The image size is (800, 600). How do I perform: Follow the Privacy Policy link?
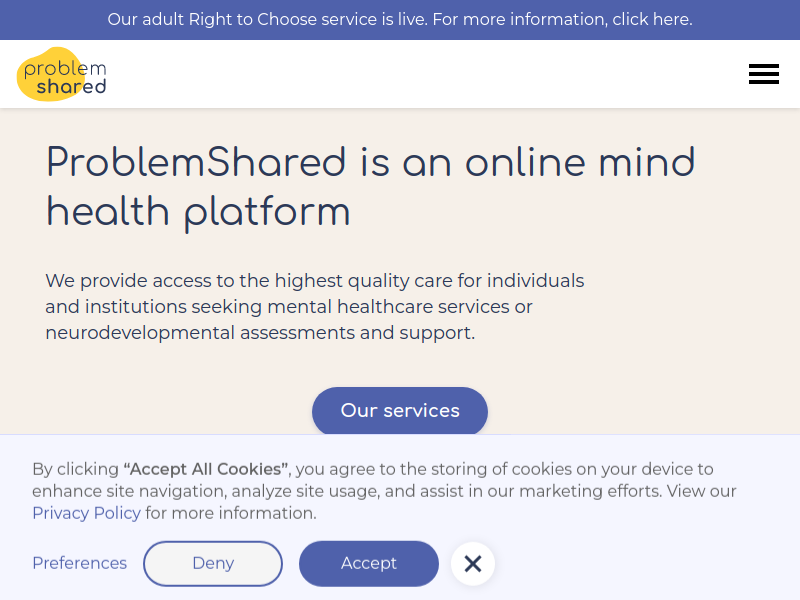(86, 513)
